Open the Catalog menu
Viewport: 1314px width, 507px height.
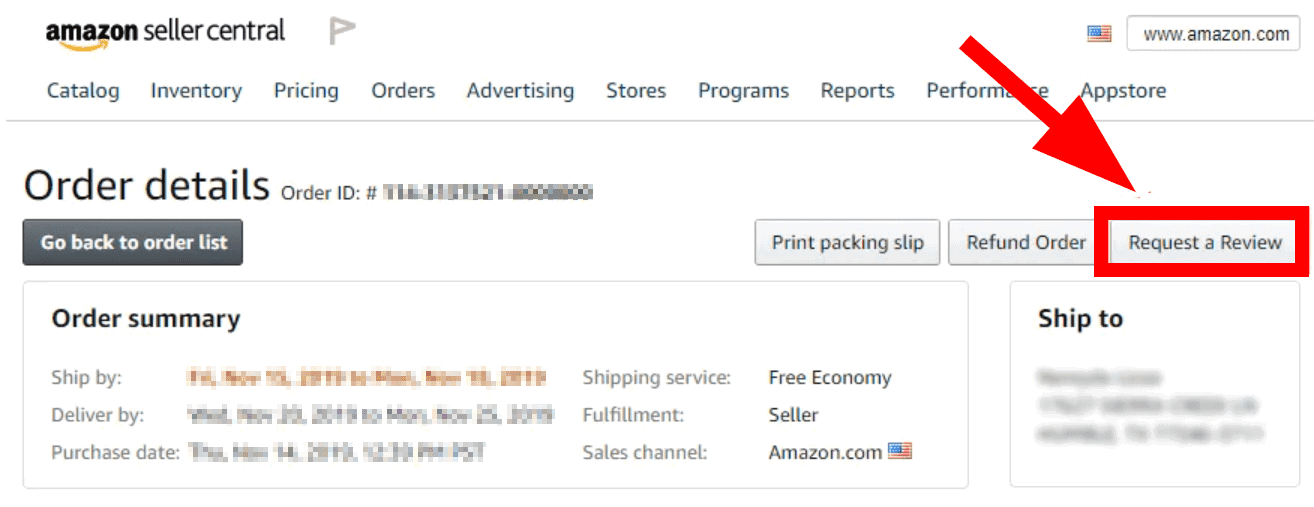coord(83,91)
